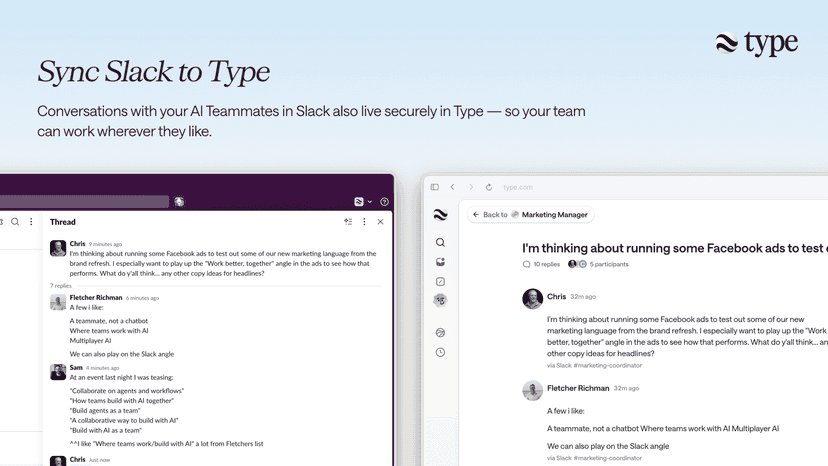The height and width of the screenshot is (466, 828).
Task: Click the Slack search bar
Action: (x=84, y=201)
